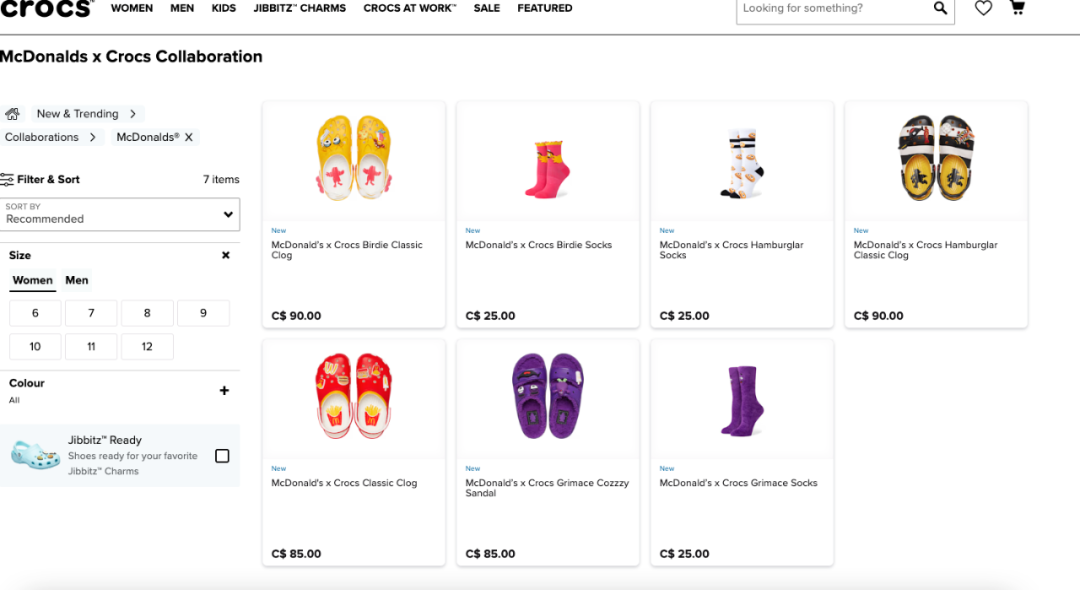Collapse the Size filter with X icon
Viewport: 1080px width, 590px height.
(x=225, y=255)
